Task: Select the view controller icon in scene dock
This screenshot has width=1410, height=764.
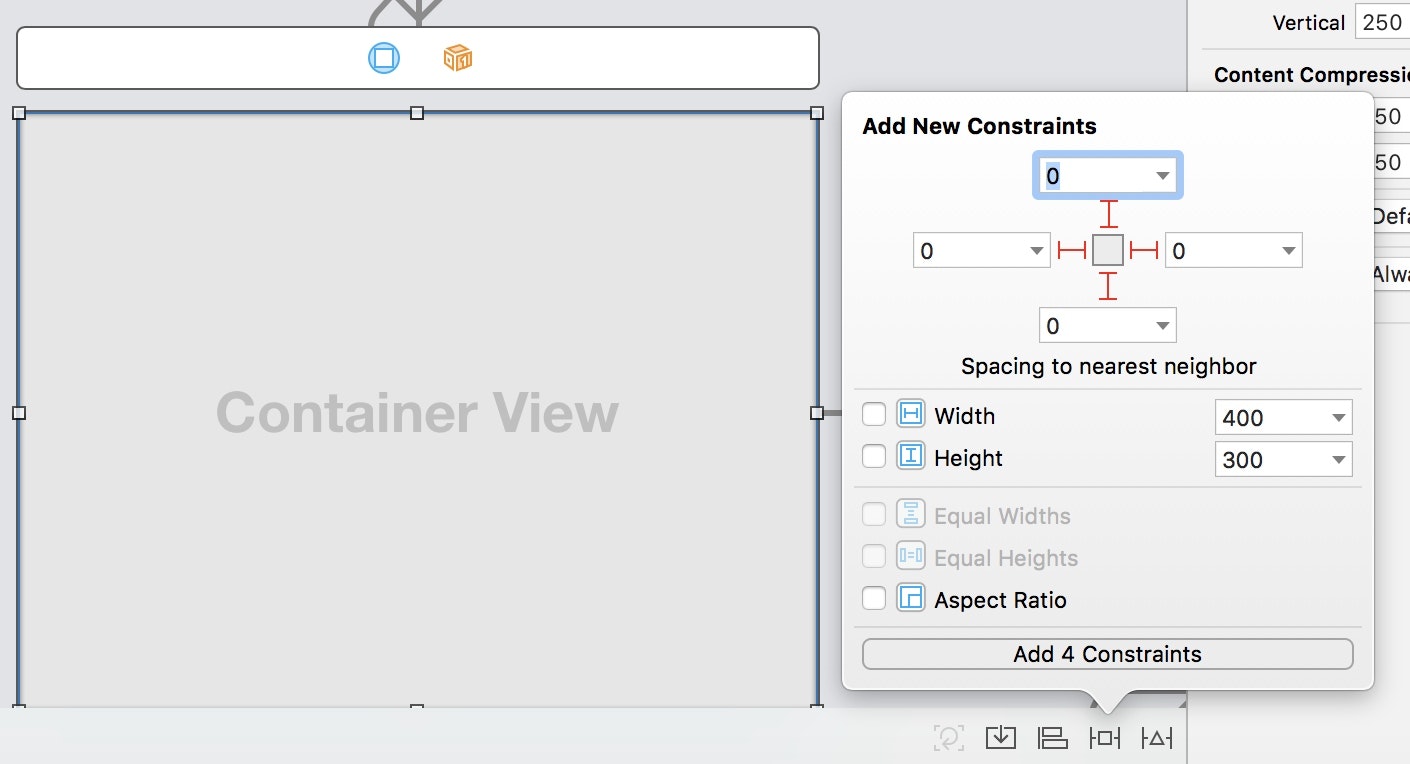Action: (384, 58)
